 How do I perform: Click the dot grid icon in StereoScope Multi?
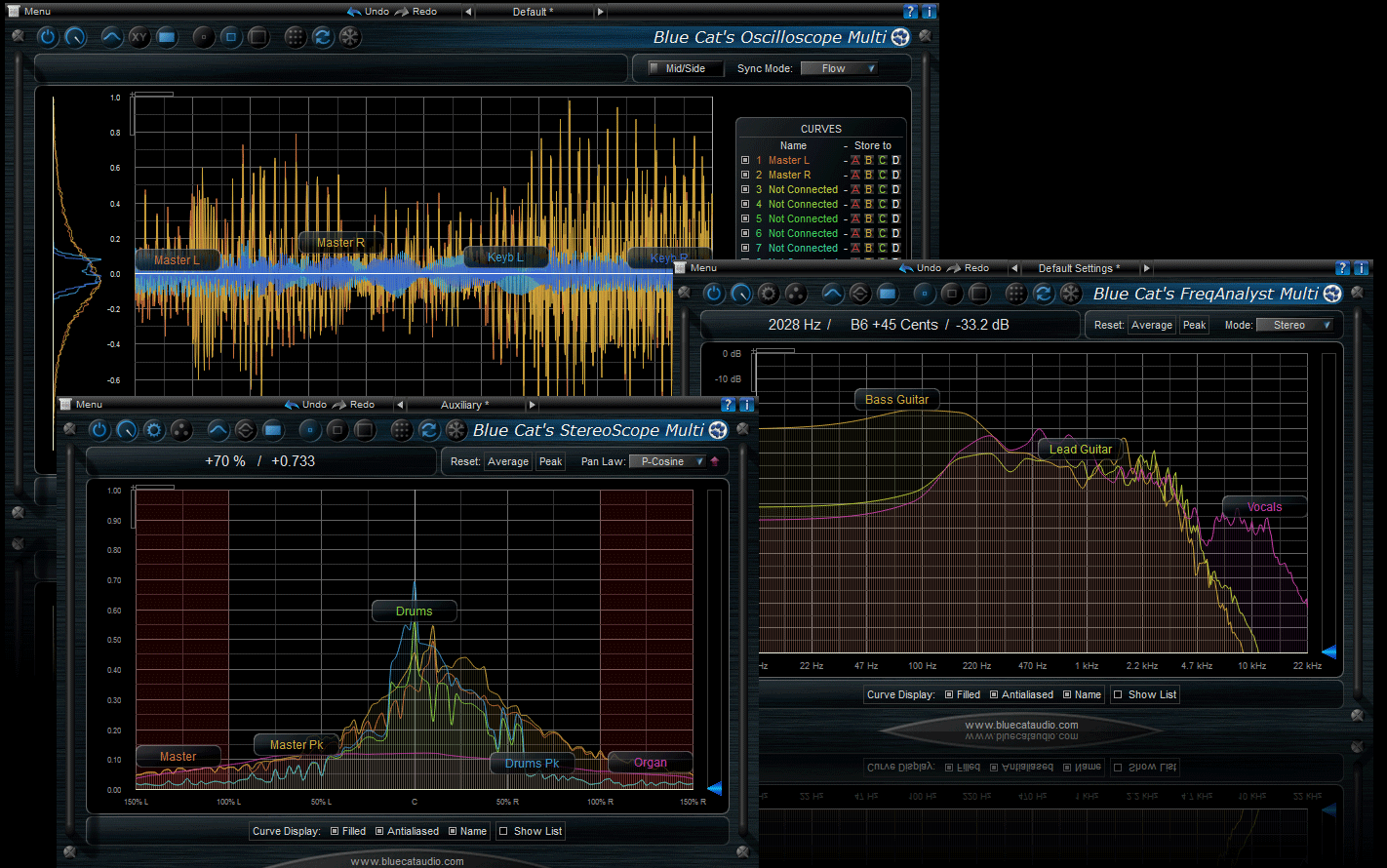(401, 430)
